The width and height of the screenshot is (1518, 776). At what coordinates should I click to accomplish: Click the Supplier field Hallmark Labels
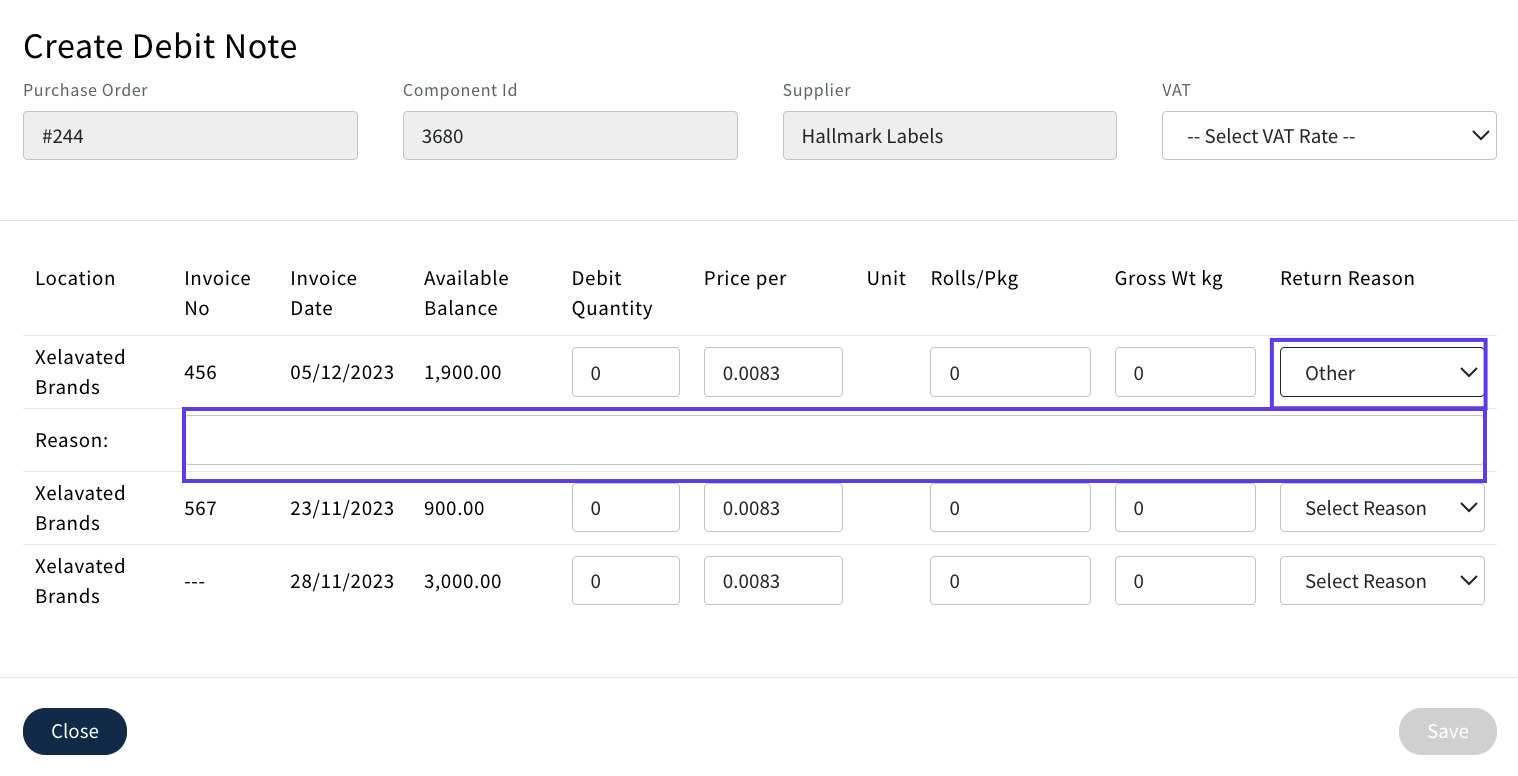click(949, 136)
